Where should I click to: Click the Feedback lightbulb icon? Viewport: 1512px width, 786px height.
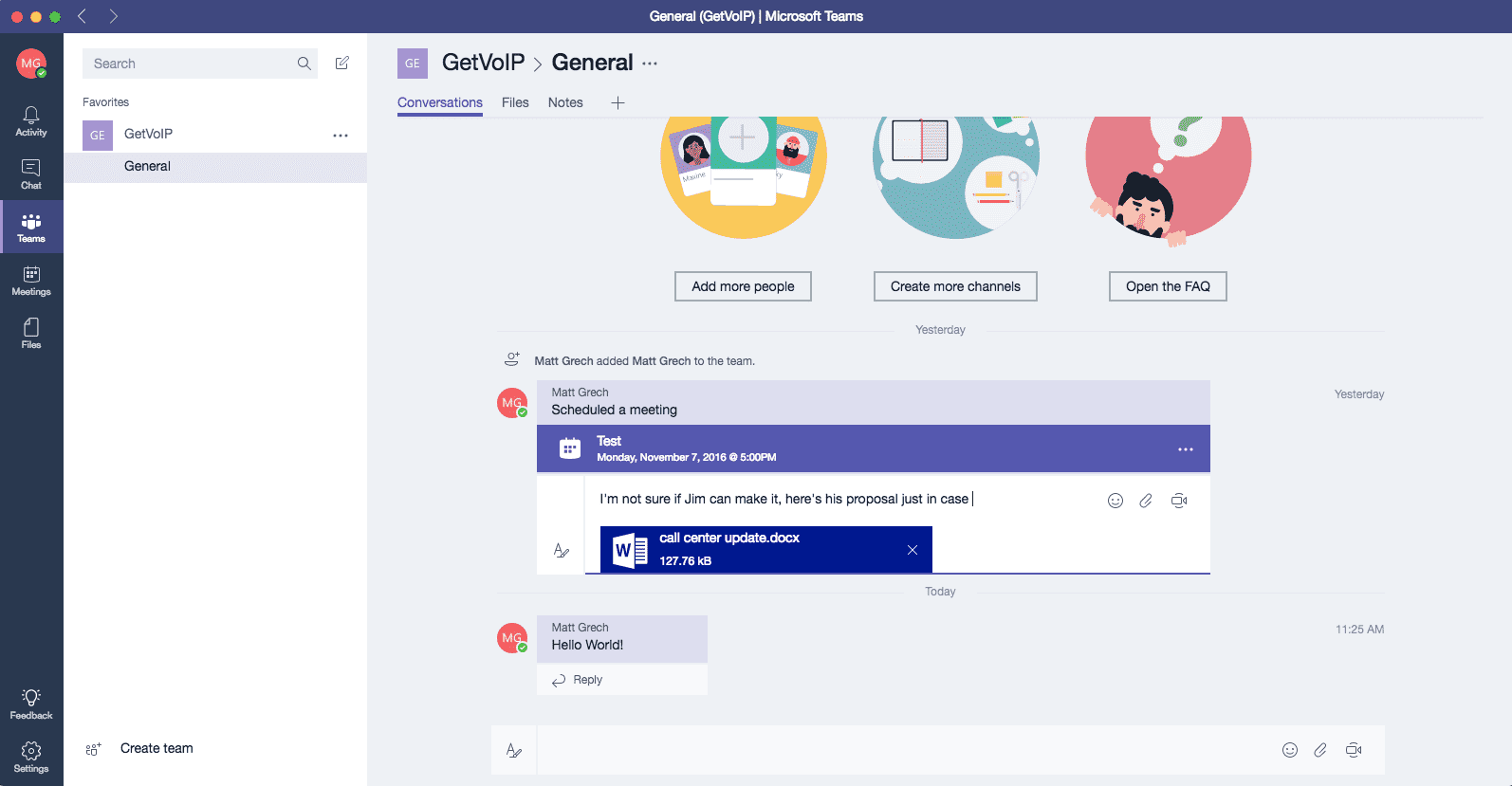(x=31, y=704)
